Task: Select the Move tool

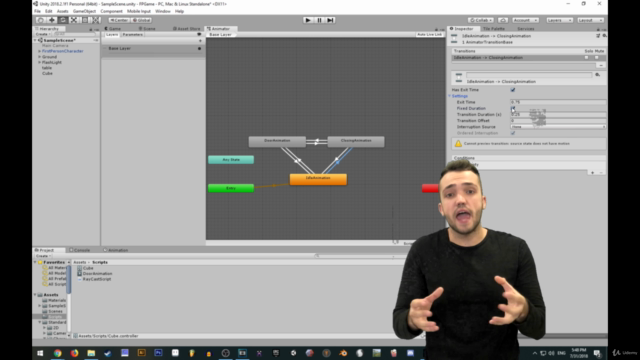Action: coord(52,20)
